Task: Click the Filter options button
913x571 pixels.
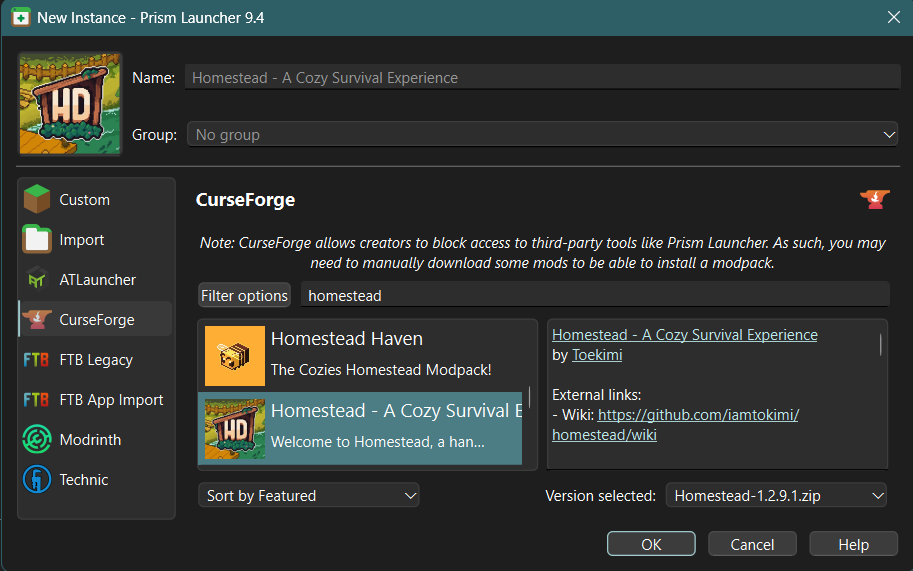Action: coord(244,296)
